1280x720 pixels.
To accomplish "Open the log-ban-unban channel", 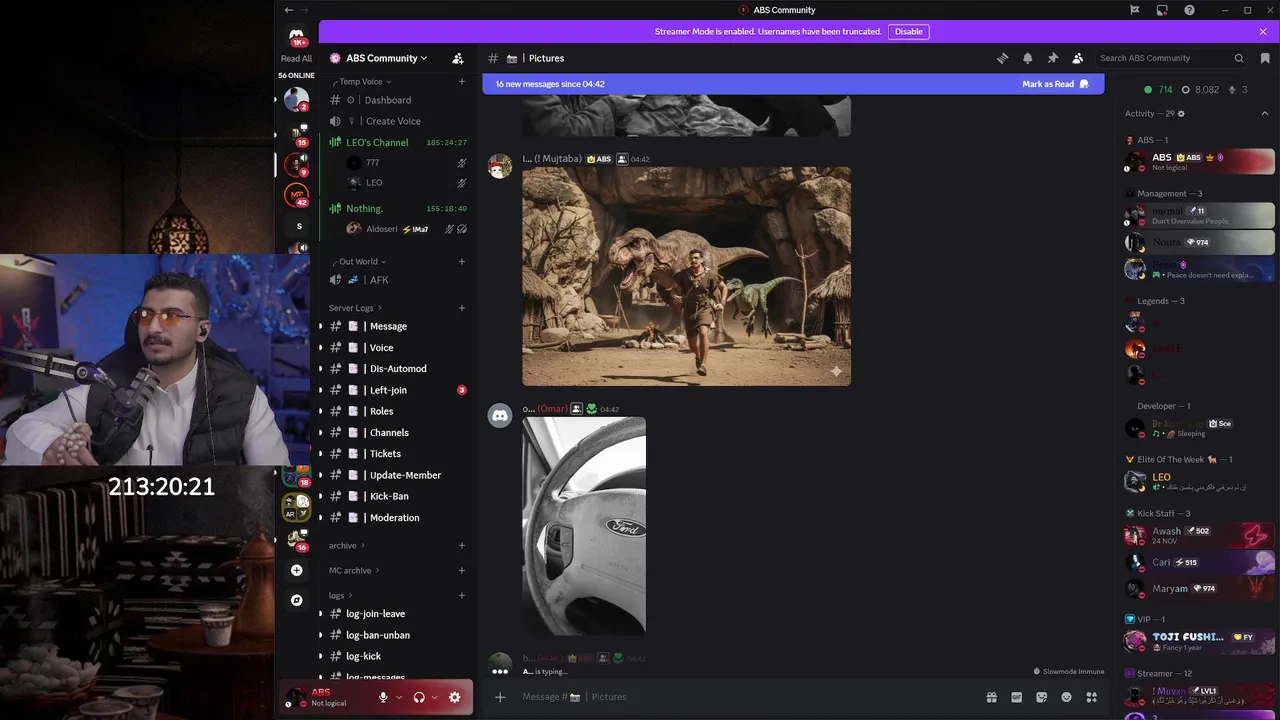I will tap(397, 635).
